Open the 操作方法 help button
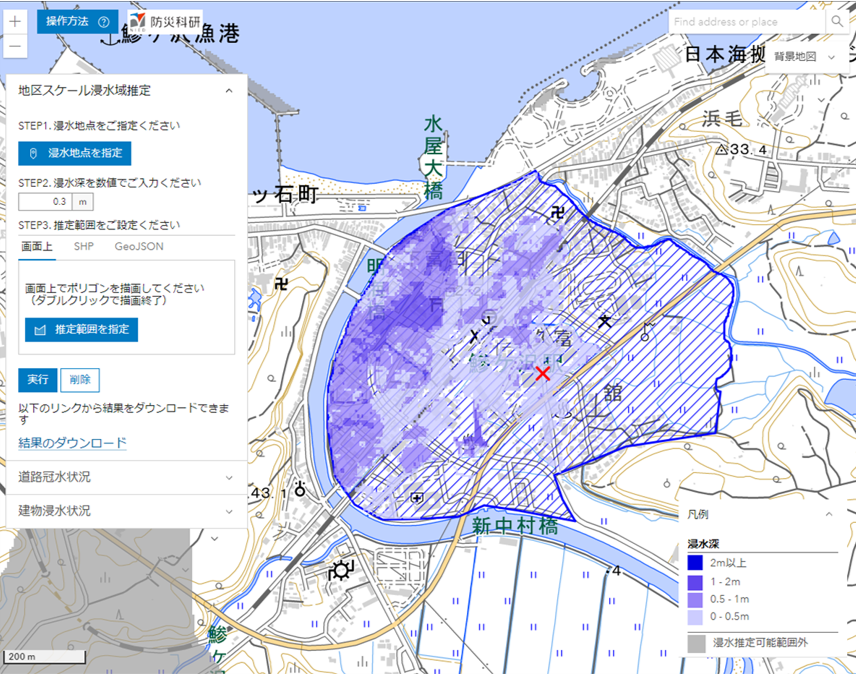The height and width of the screenshot is (674, 856). tap(78, 22)
